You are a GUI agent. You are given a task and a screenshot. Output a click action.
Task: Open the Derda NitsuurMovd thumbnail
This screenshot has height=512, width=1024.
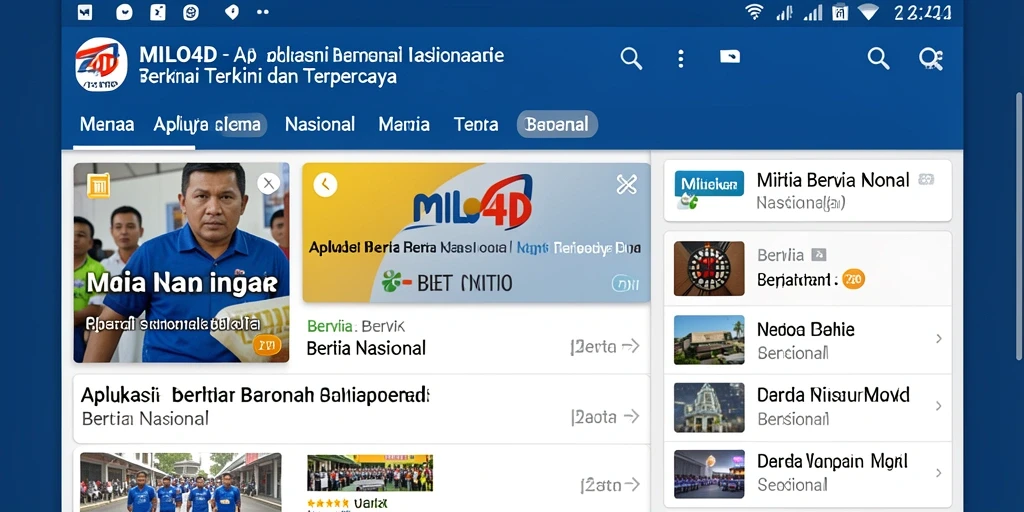(x=709, y=408)
